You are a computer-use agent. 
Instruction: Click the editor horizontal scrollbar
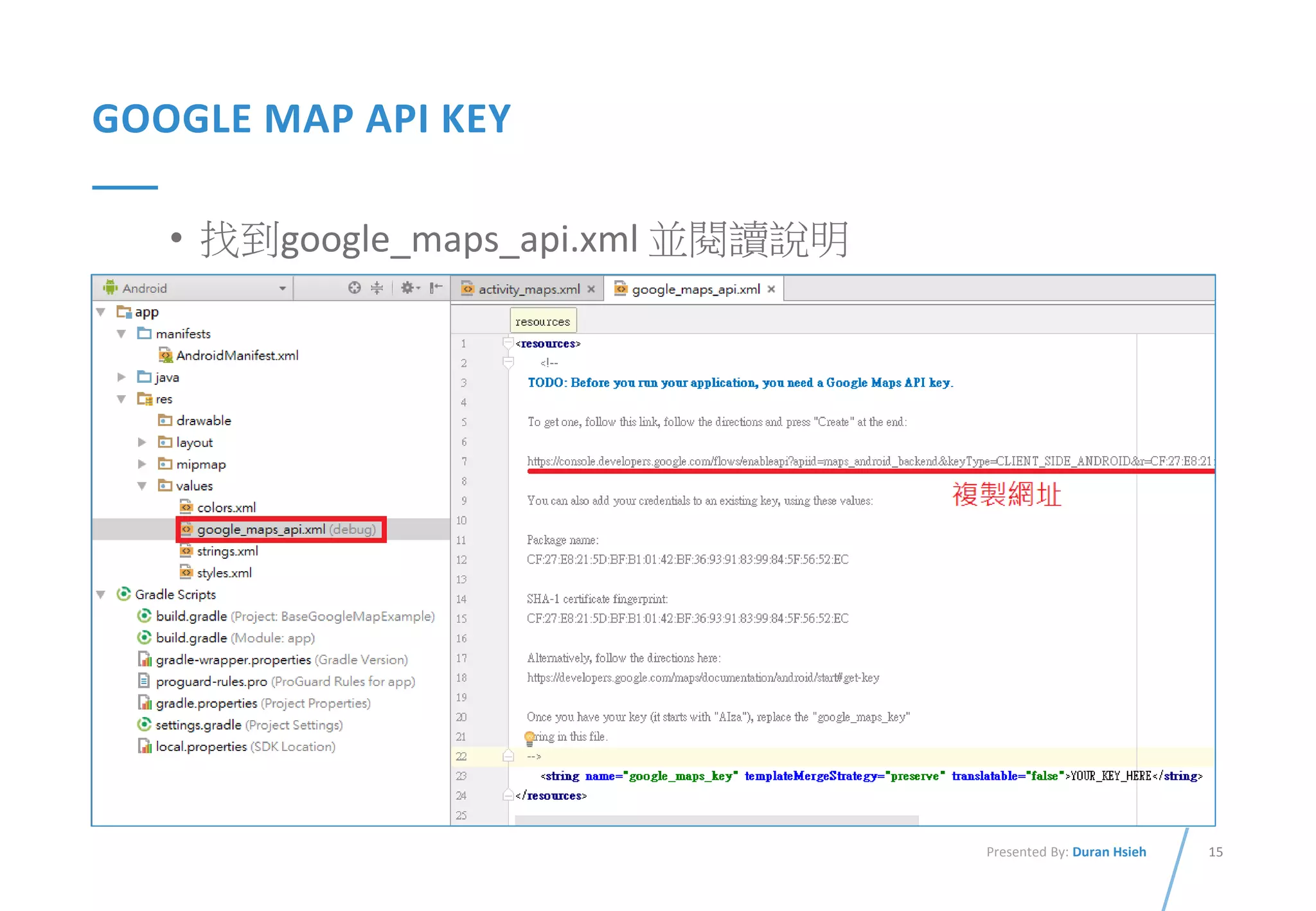coord(716,820)
